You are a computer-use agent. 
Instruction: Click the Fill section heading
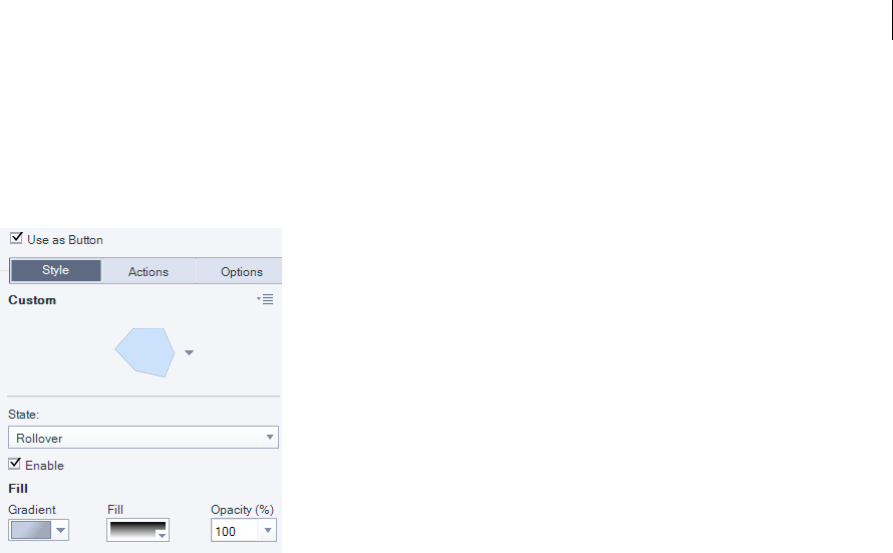tap(18, 489)
